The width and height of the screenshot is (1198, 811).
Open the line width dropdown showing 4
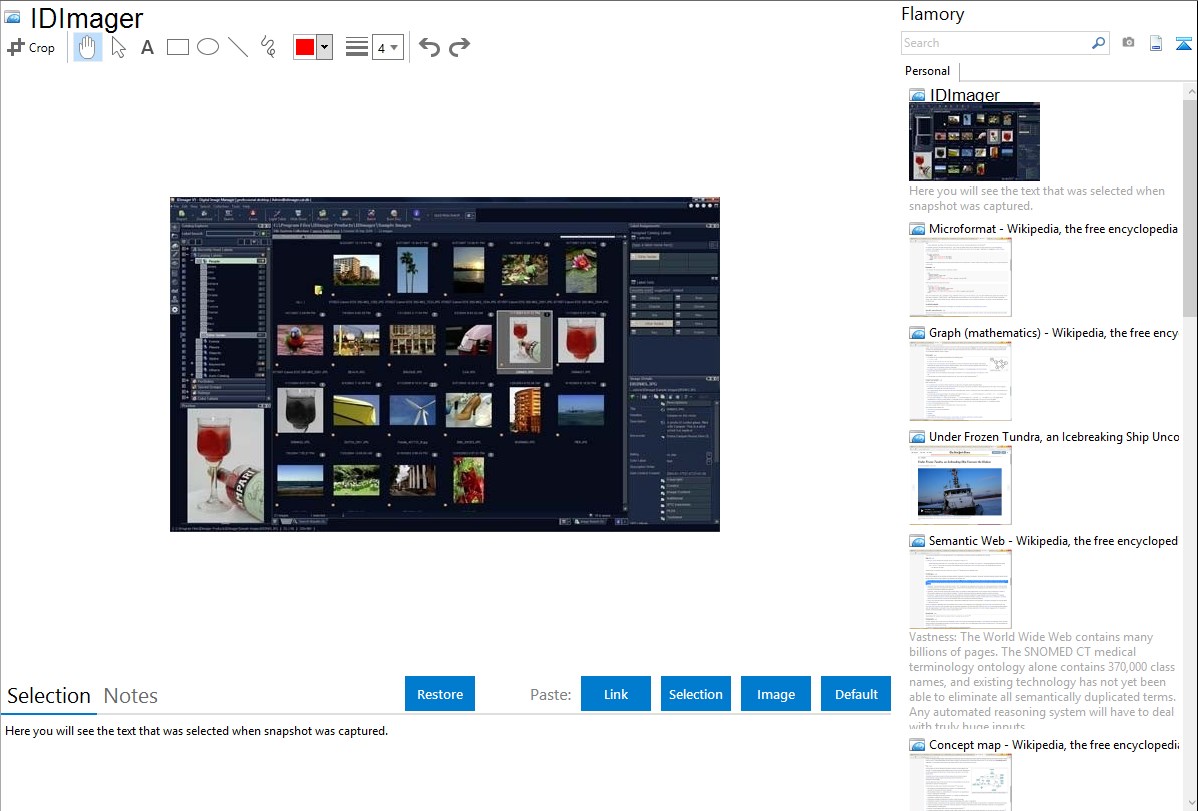(387, 47)
